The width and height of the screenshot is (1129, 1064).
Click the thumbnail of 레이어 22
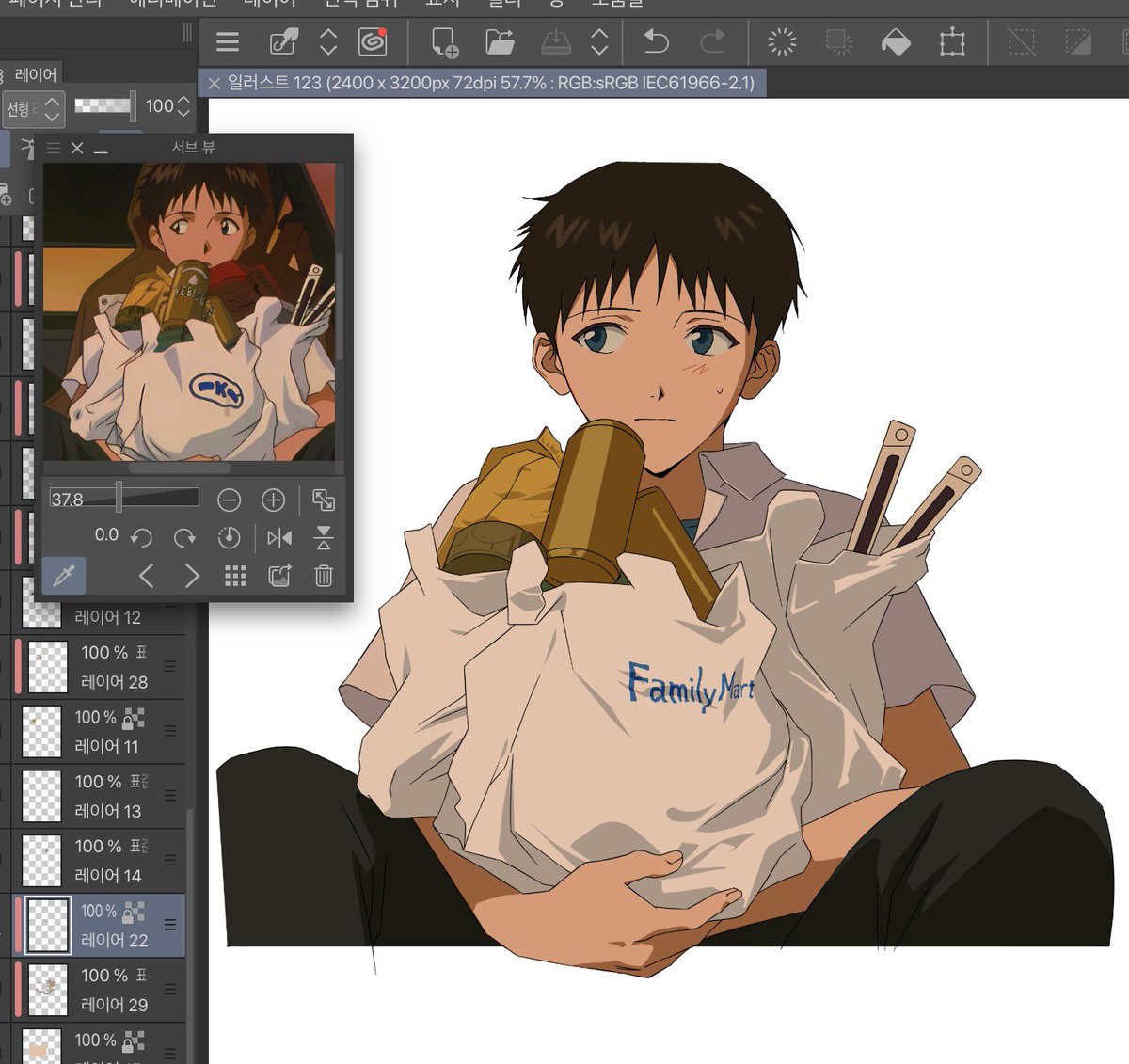point(47,926)
